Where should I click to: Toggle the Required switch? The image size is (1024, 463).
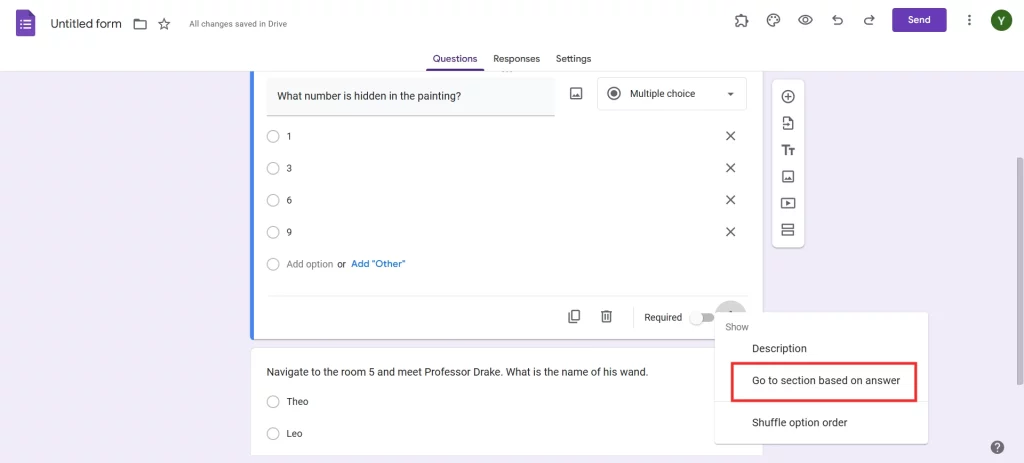pos(702,318)
